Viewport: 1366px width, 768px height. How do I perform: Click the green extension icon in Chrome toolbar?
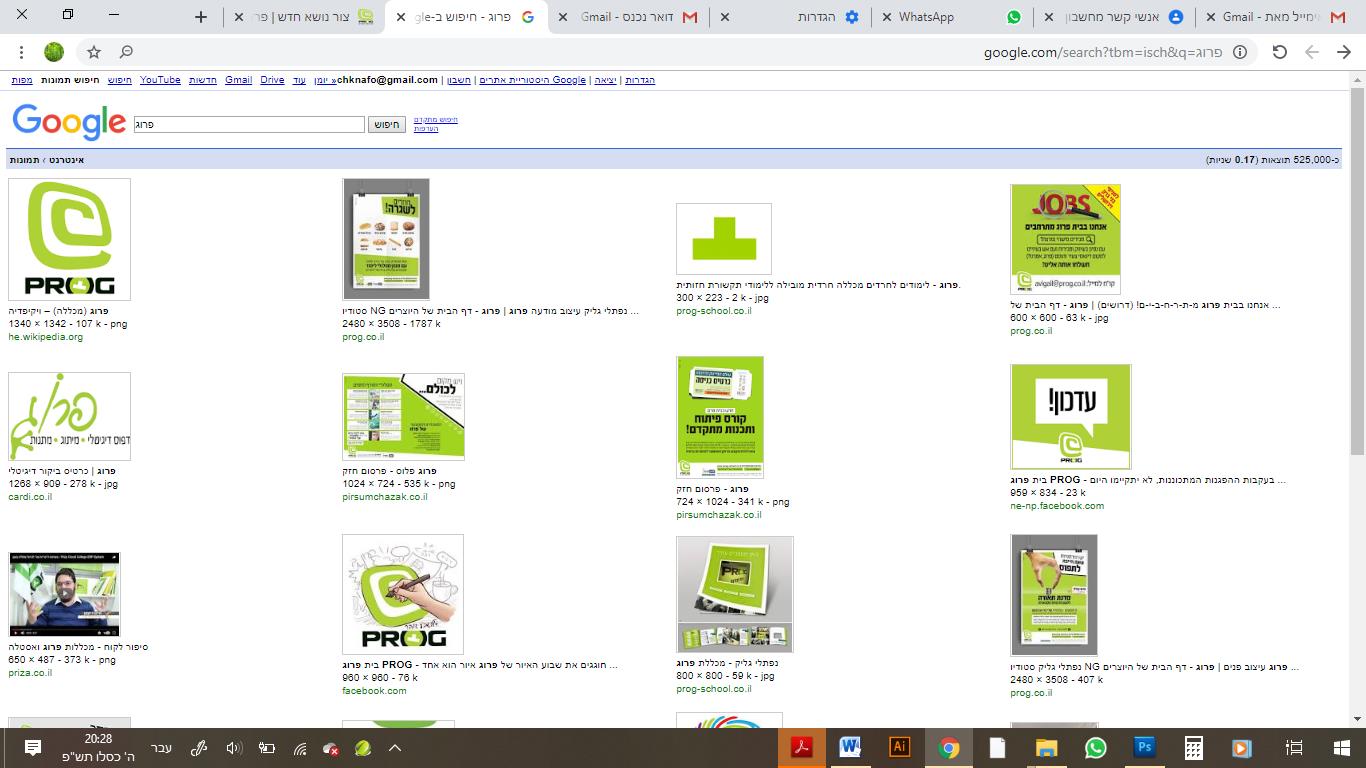54,52
